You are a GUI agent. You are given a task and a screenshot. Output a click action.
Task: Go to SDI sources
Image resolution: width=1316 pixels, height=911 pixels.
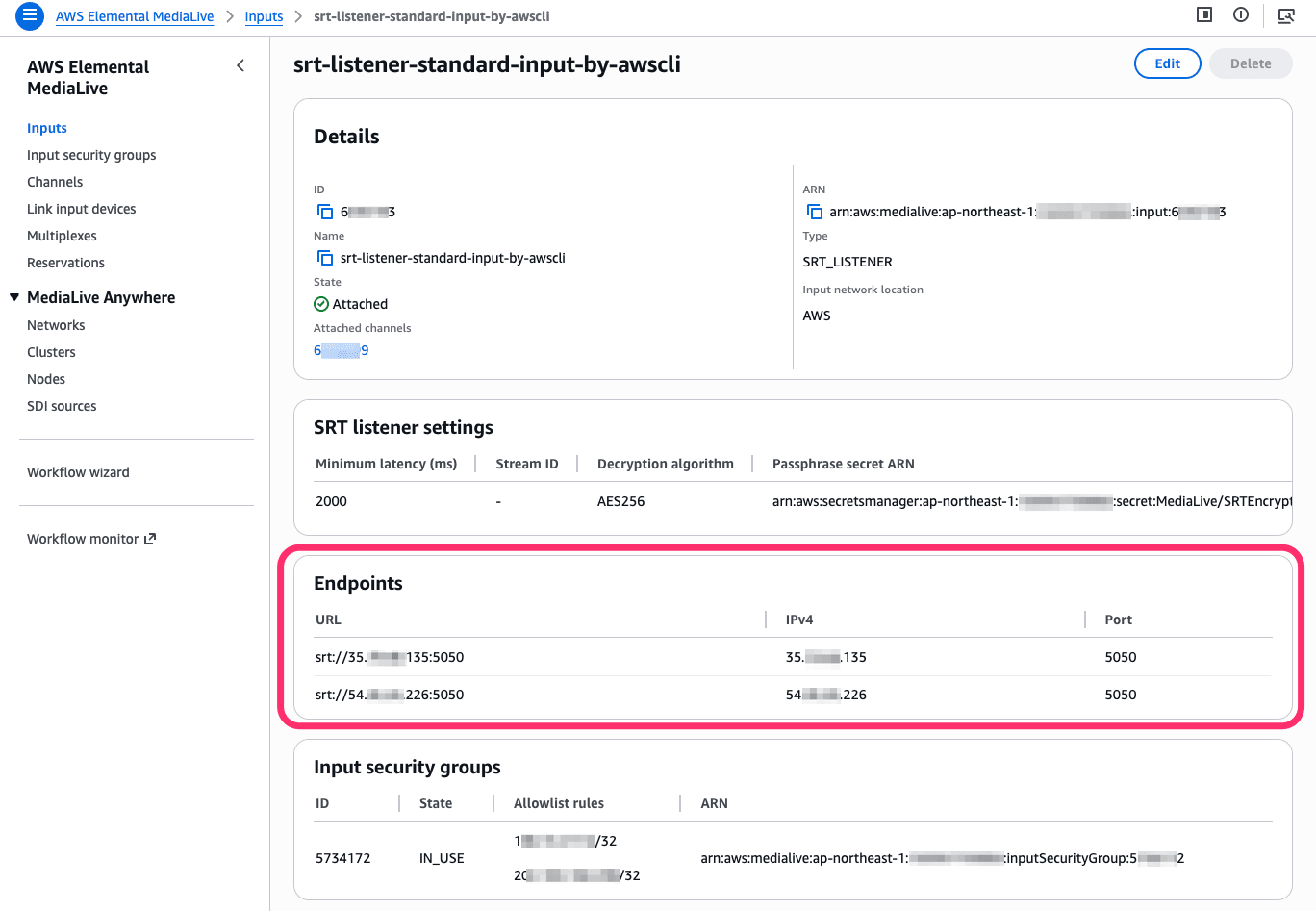(62, 406)
